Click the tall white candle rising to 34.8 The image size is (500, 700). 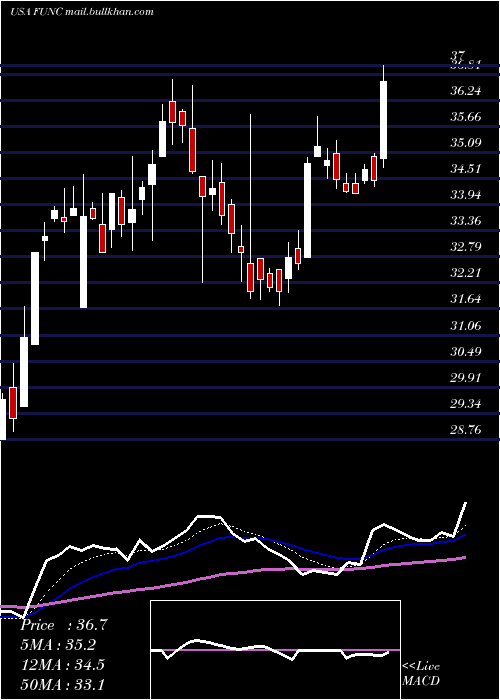tap(308, 210)
